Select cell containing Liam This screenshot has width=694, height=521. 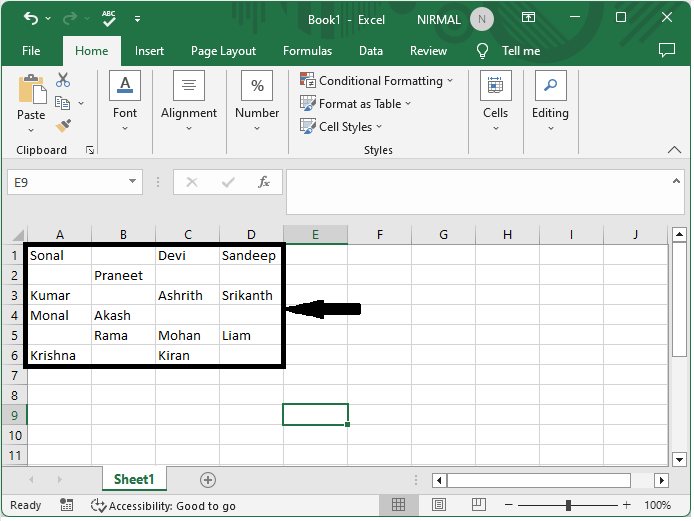pyautogui.click(x=251, y=336)
